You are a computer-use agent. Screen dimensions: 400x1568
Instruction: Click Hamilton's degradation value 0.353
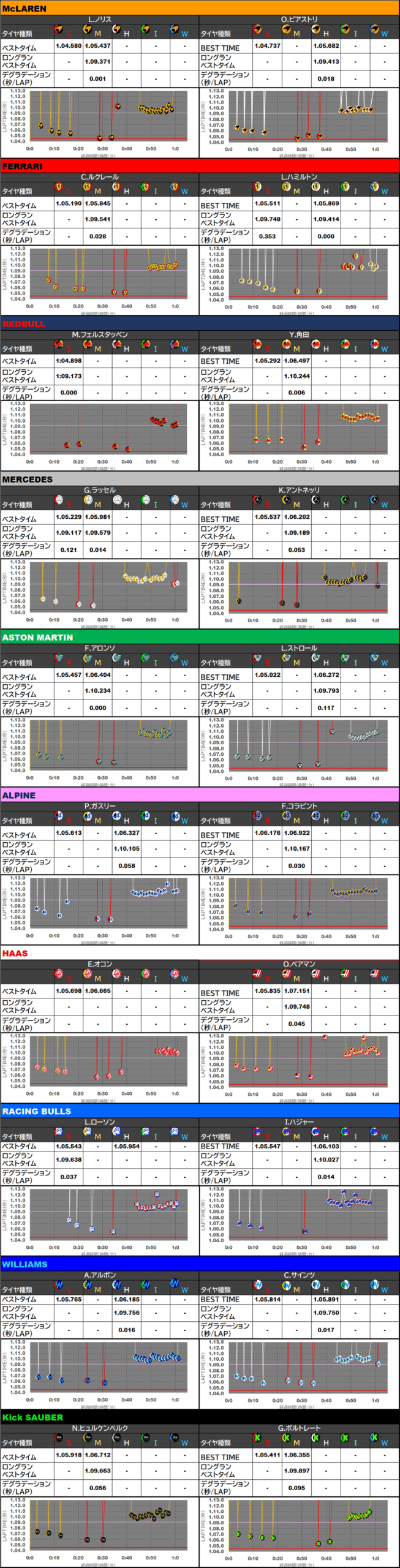pyautogui.click(x=268, y=236)
